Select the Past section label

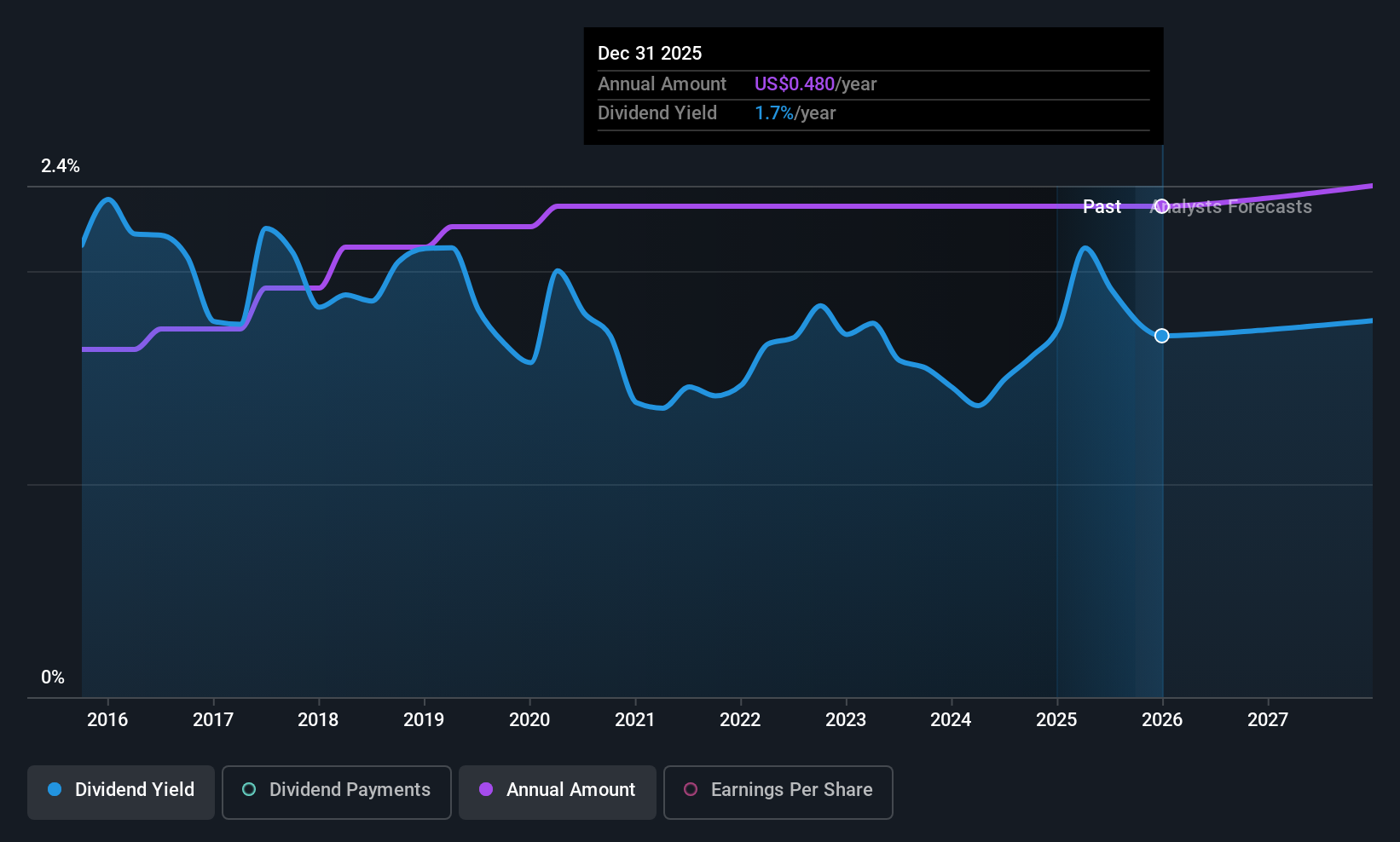pyautogui.click(x=1102, y=206)
